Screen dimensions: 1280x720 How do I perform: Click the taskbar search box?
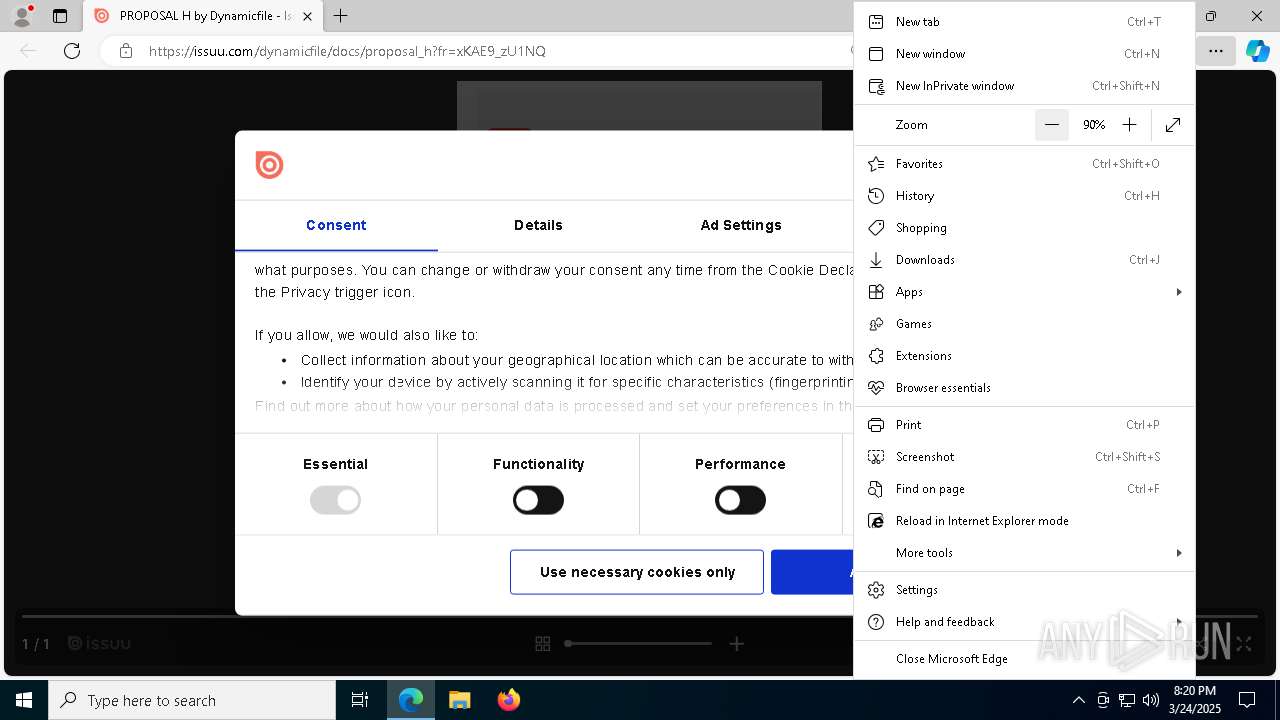pyautogui.click(x=192, y=700)
